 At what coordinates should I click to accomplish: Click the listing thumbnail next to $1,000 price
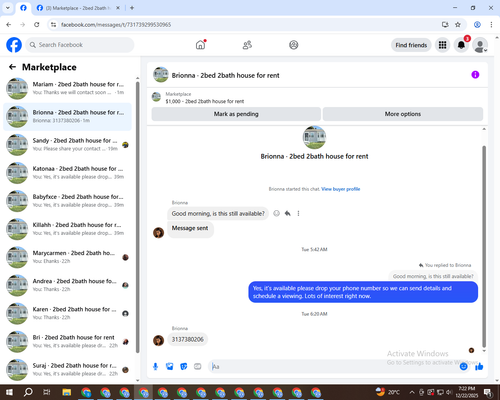[x=156, y=97]
